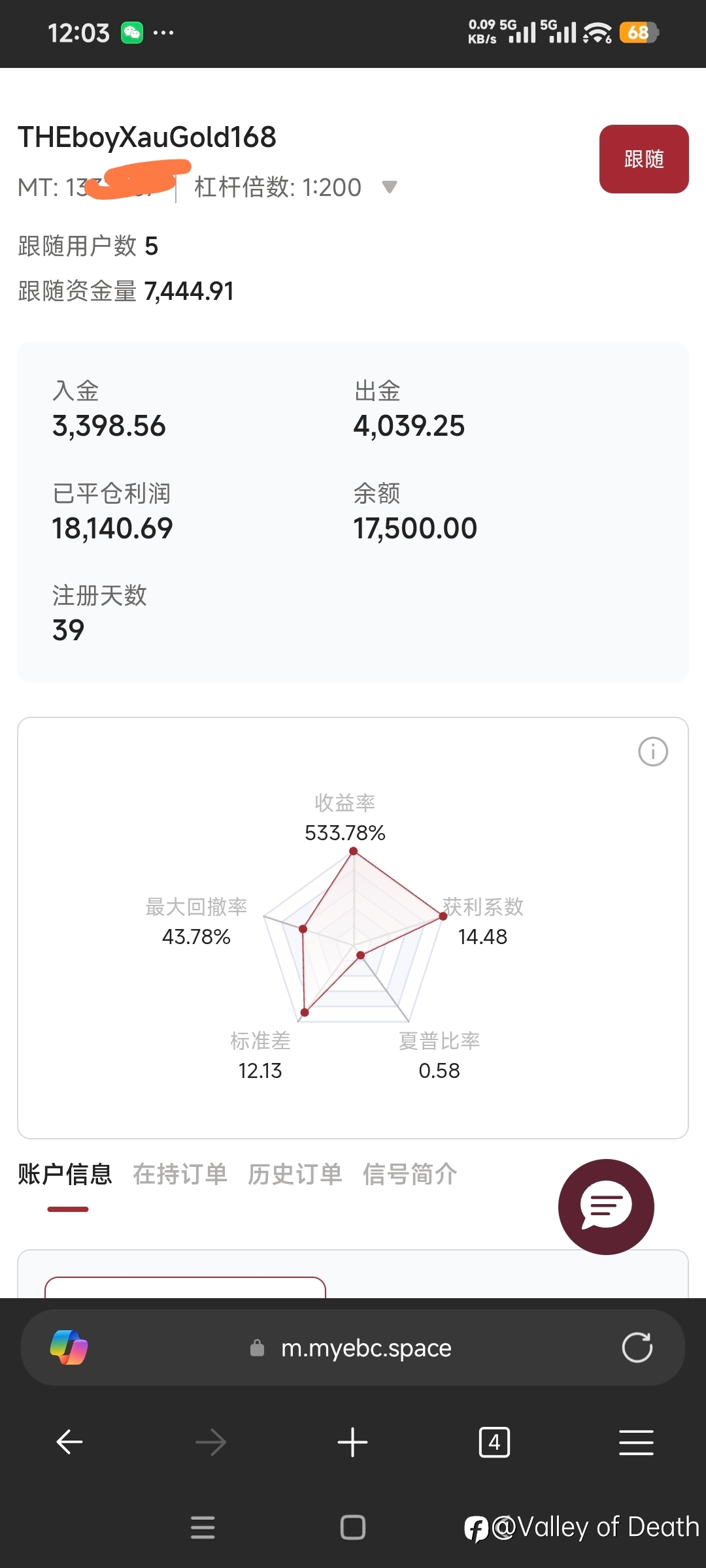Open the 信号简介 tab

(410, 1174)
